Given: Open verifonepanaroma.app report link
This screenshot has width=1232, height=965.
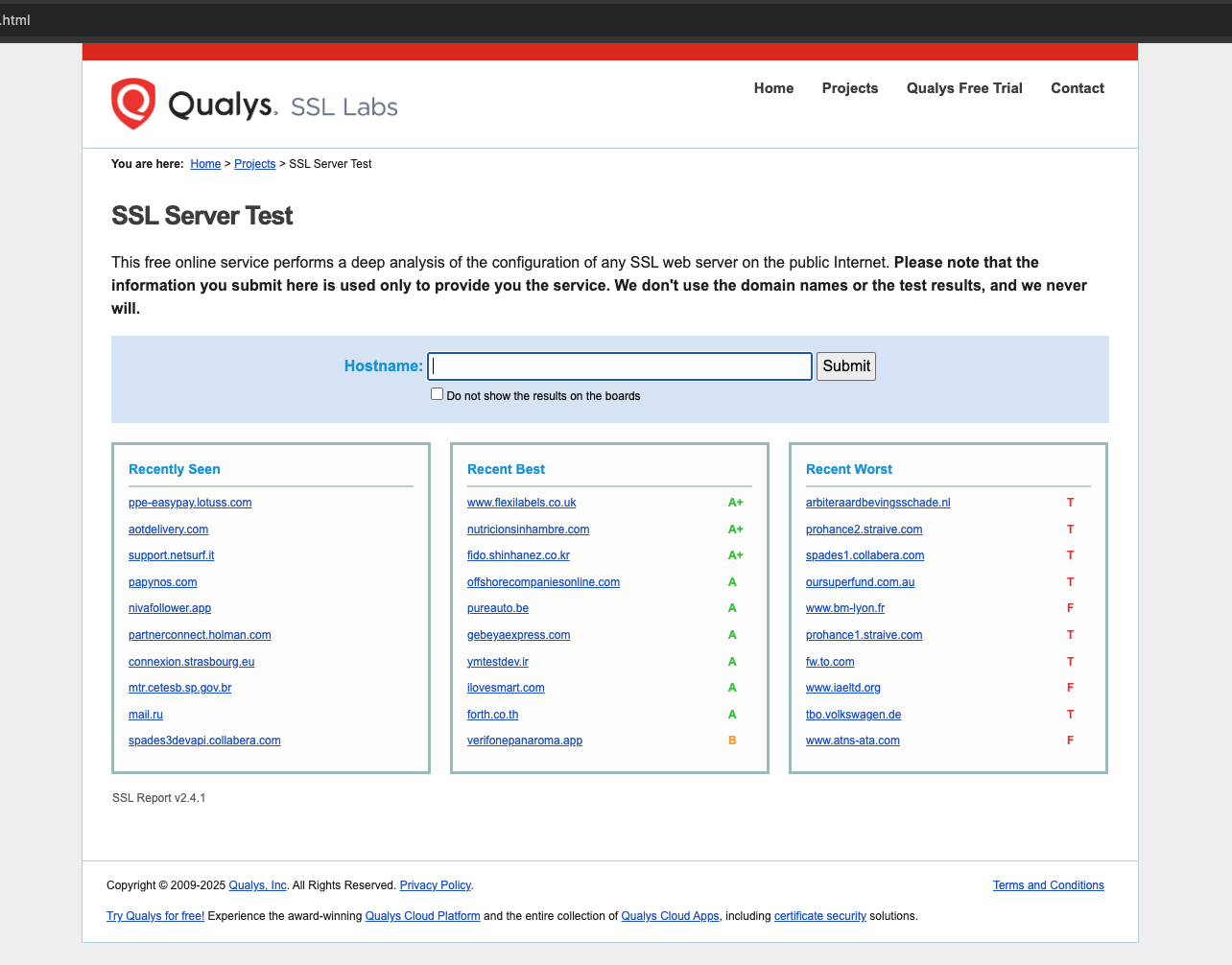Looking at the screenshot, I should 525,741.
